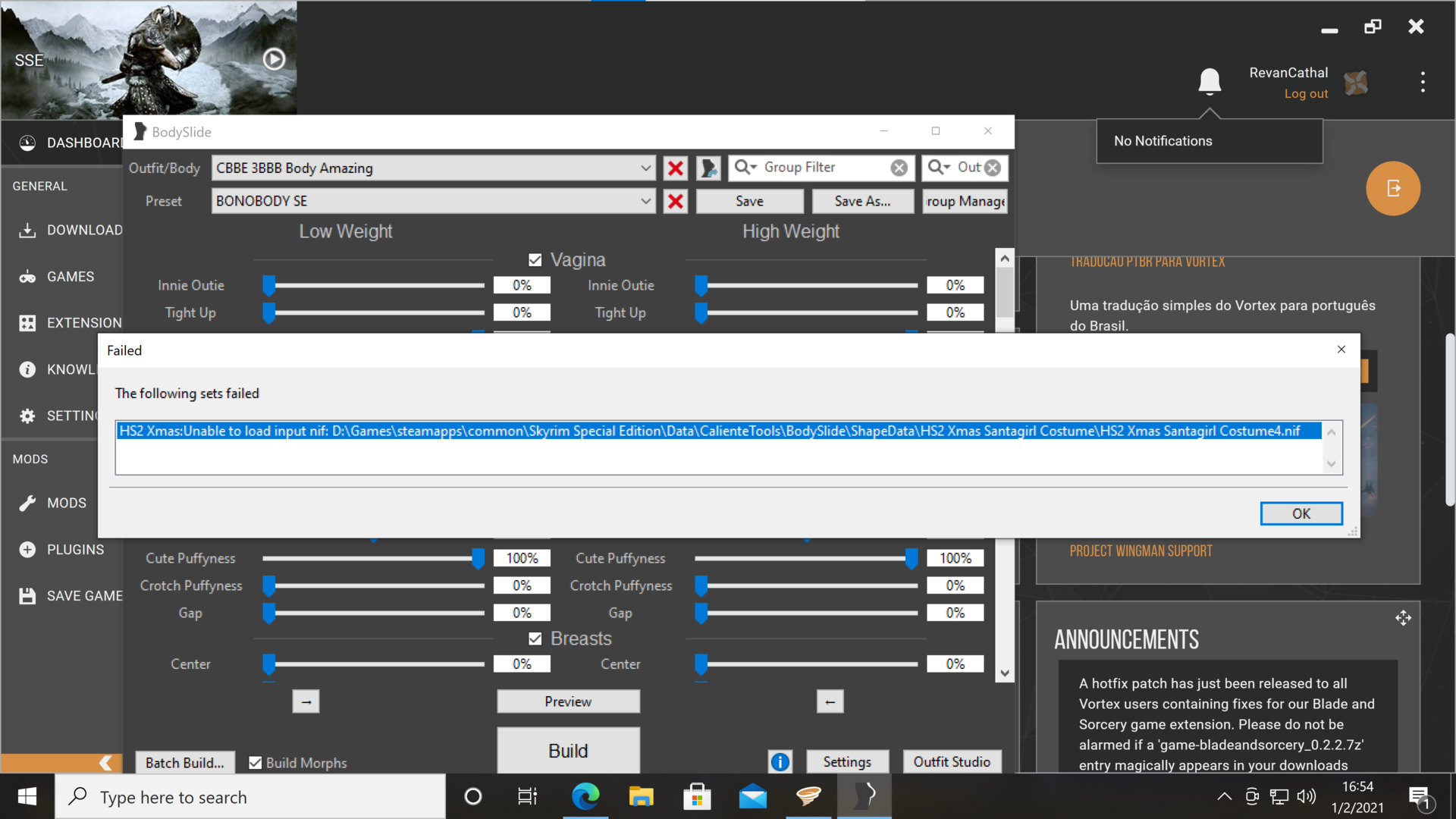1456x819 pixels.
Task: Toggle the Breasts category checkbox
Action: pos(535,639)
